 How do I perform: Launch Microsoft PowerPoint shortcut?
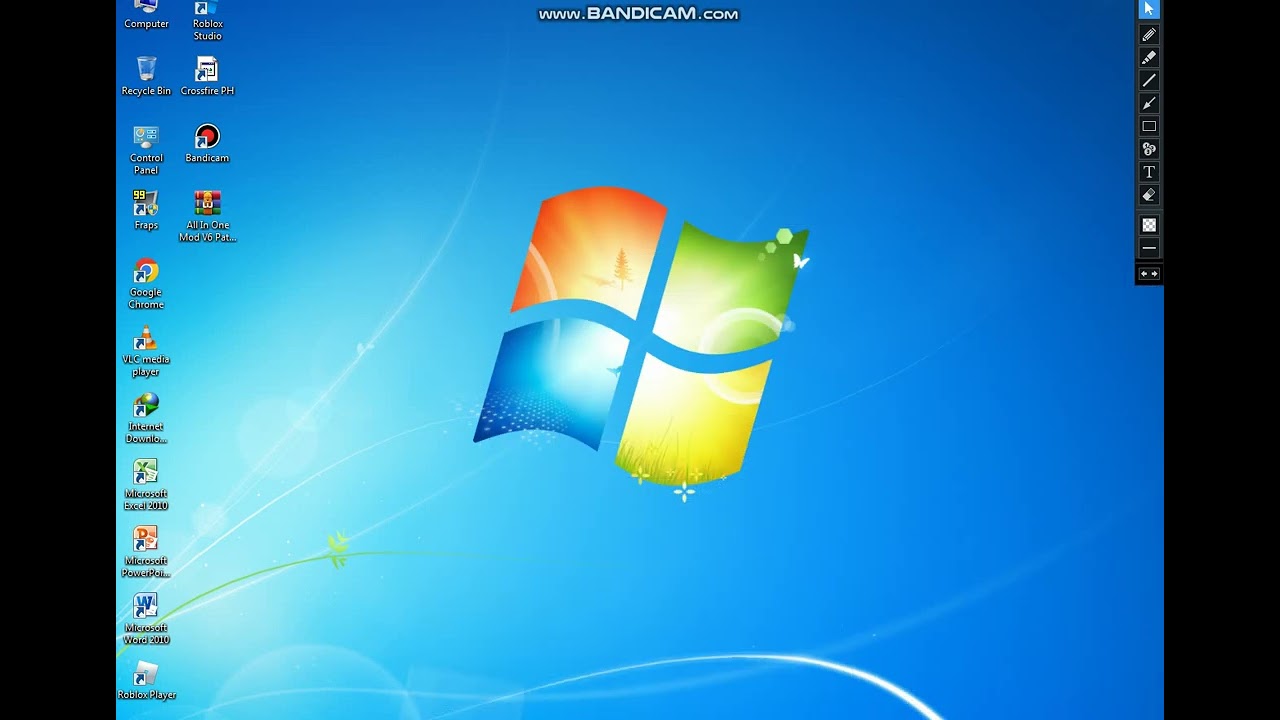click(x=146, y=552)
